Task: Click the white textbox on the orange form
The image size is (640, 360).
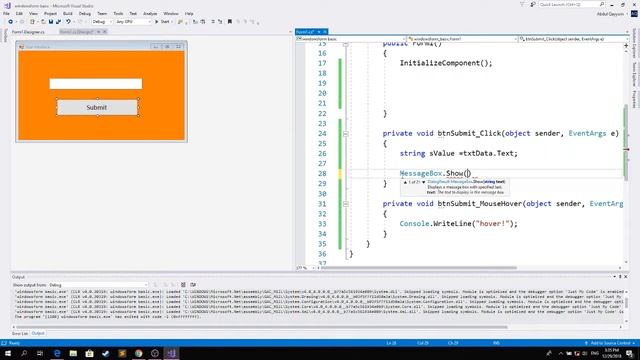Action: [x=96, y=84]
